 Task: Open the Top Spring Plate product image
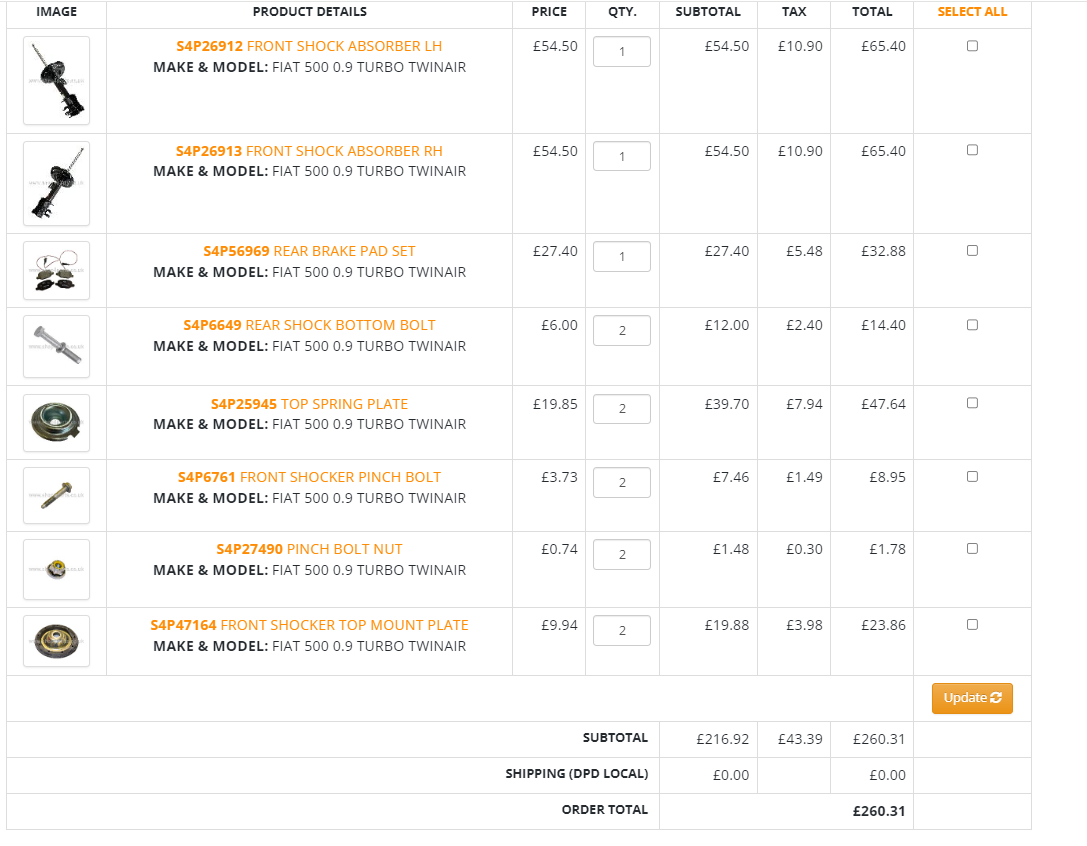click(x=56, y=423)
